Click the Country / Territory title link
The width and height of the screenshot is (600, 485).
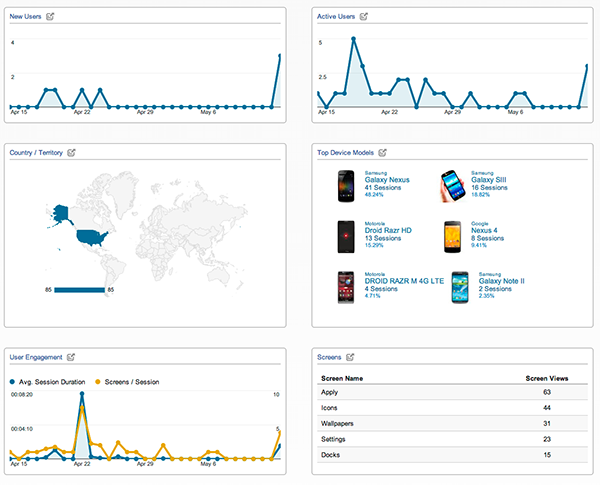36,153
